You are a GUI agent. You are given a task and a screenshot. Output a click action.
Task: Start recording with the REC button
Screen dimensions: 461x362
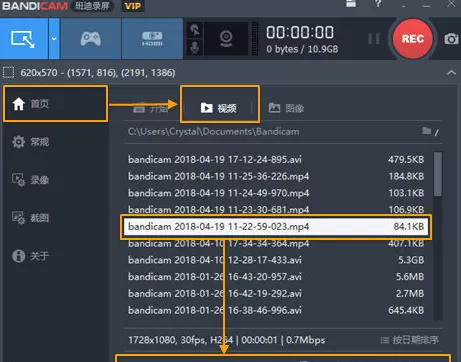(413, 39)
